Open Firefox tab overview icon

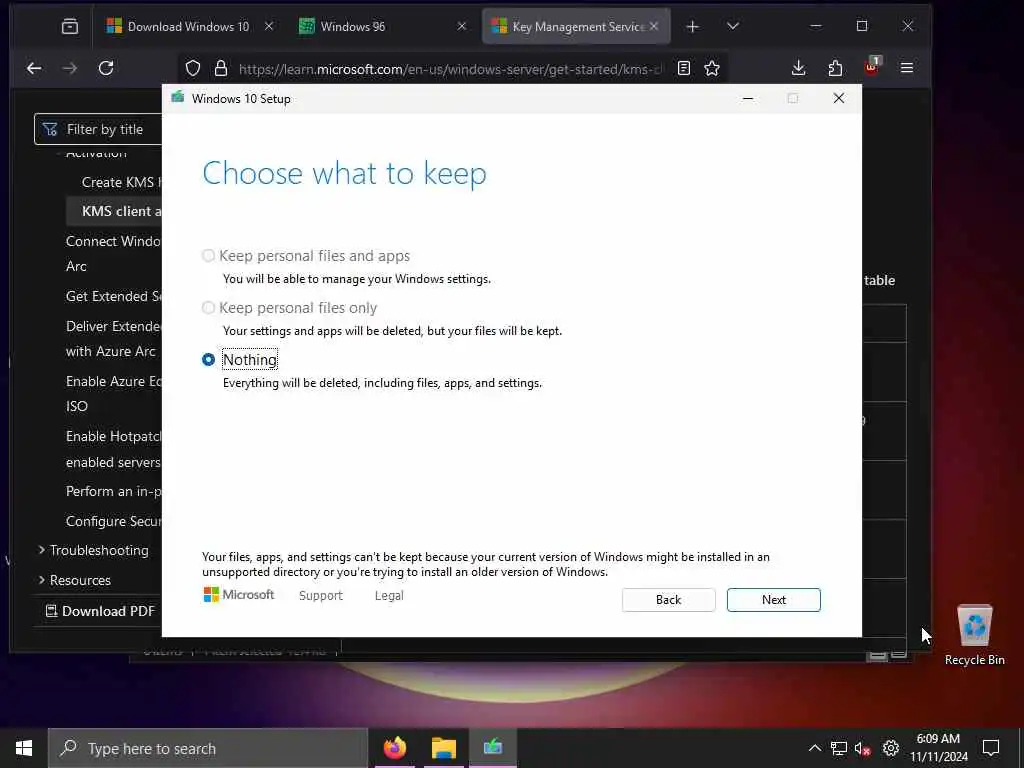(x=70, y=26)
